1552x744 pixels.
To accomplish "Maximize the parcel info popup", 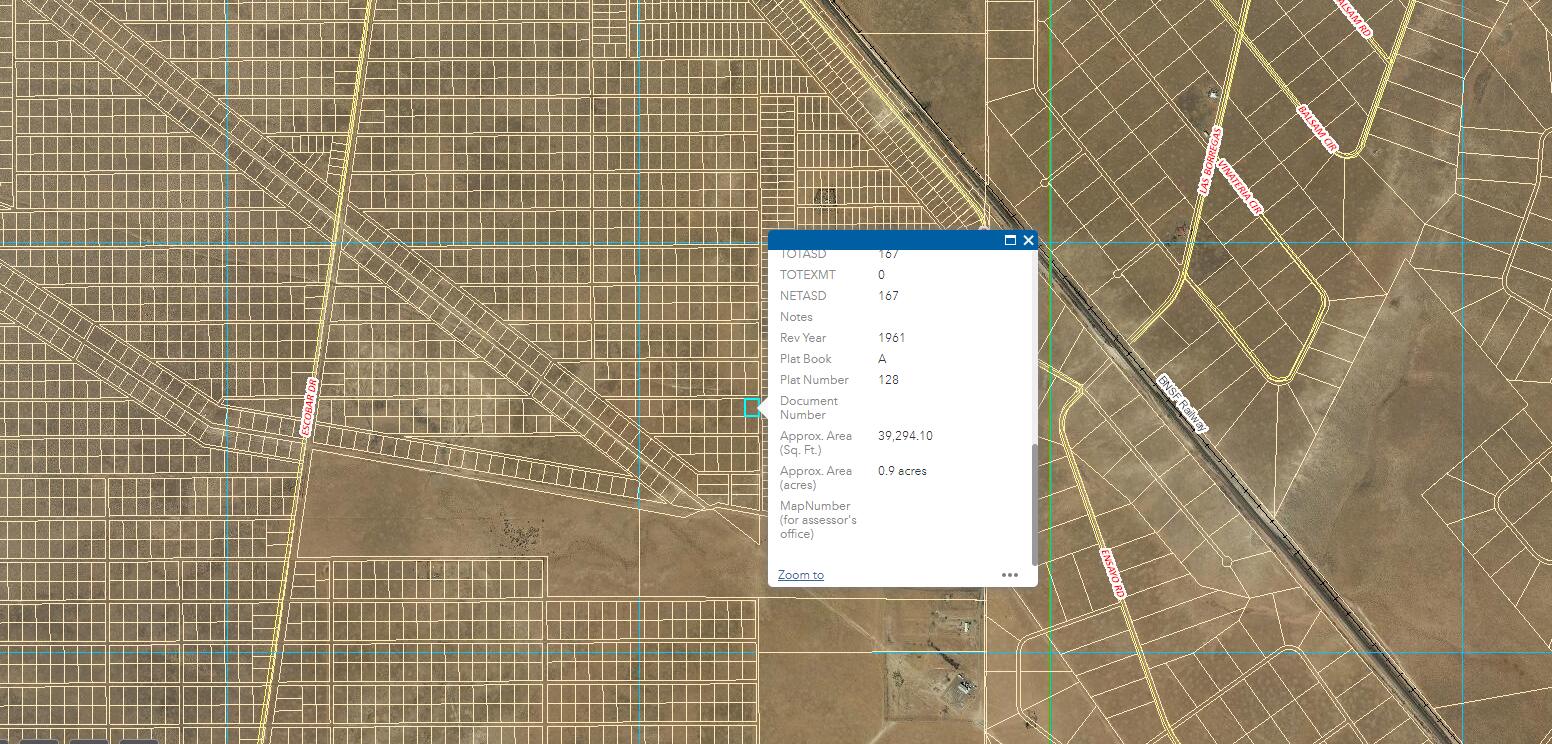I will [1010, 240].
